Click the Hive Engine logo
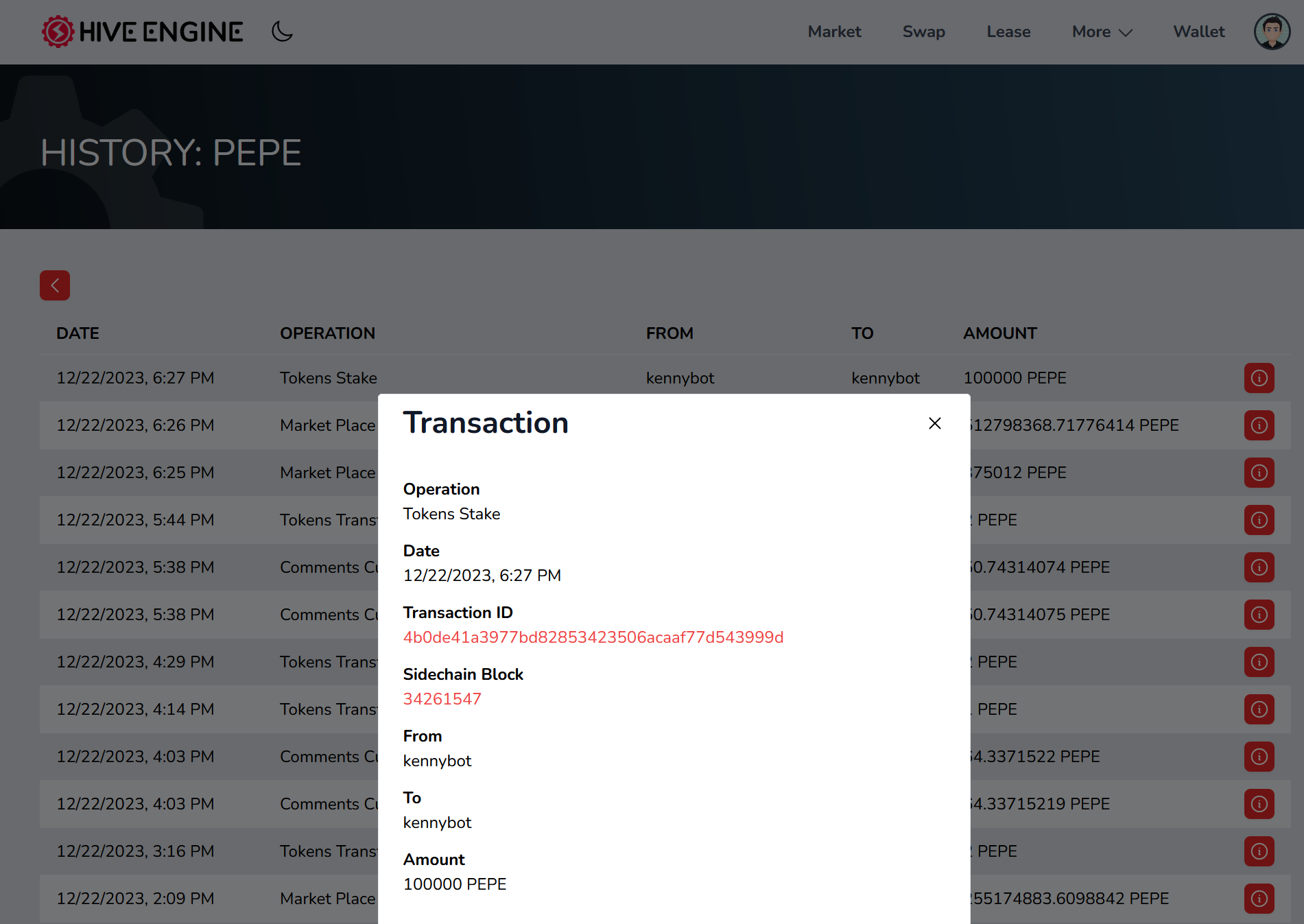The height and width of the screenshot is (924, 1304). (142, 32)
